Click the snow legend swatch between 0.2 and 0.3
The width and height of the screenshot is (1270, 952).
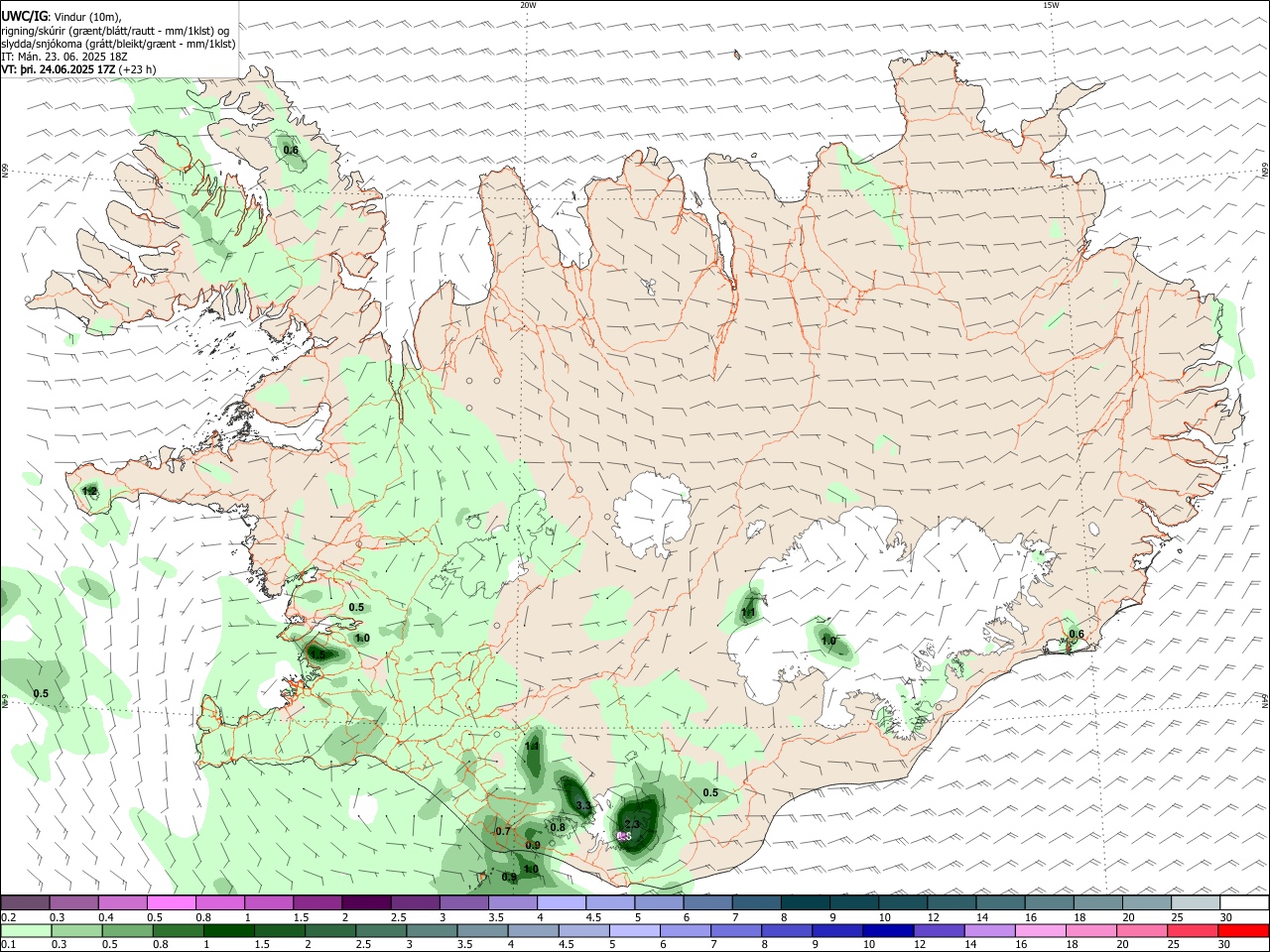(25, 903)
